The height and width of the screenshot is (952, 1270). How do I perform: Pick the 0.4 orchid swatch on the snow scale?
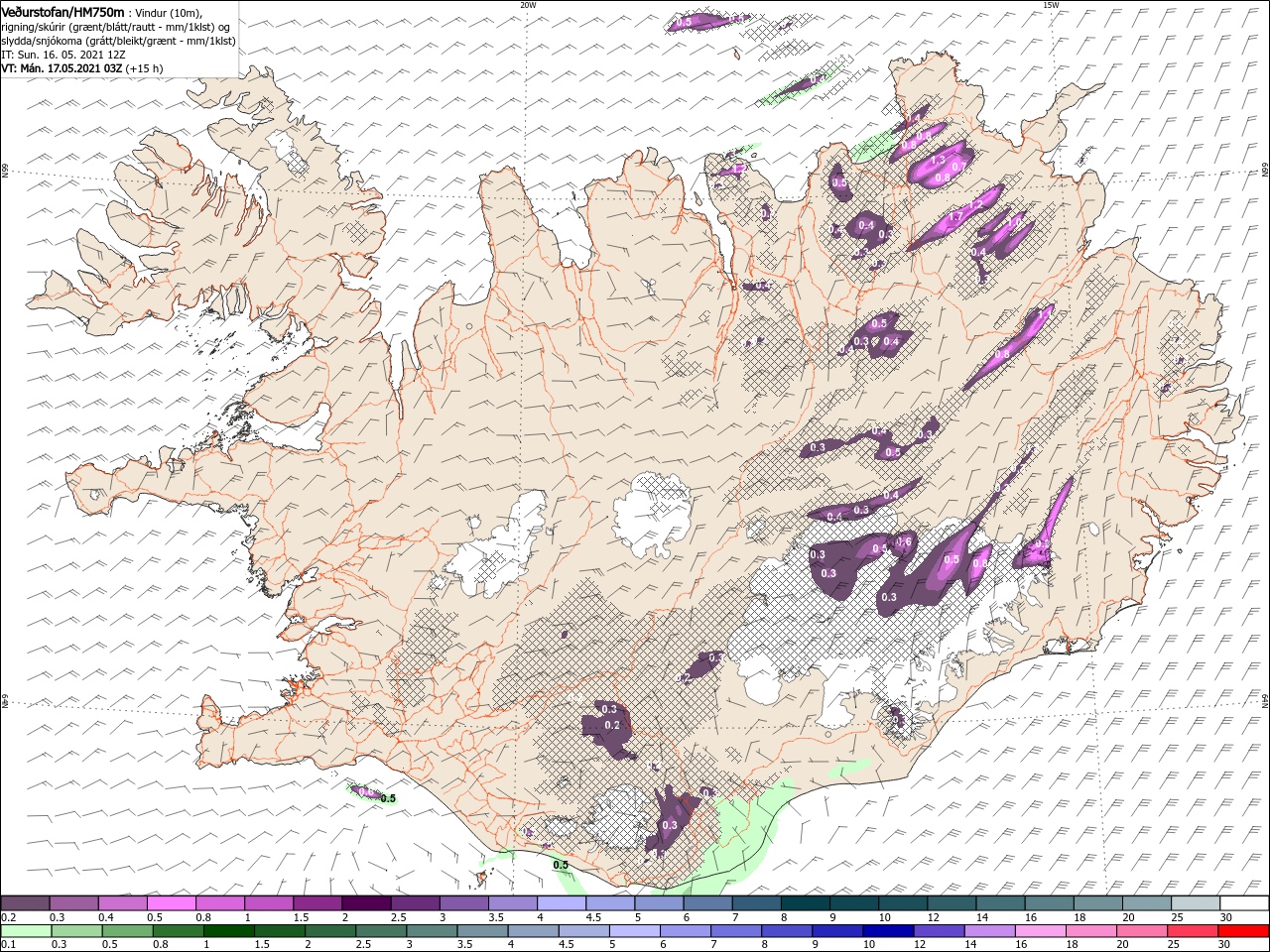(x=122, y=902)
